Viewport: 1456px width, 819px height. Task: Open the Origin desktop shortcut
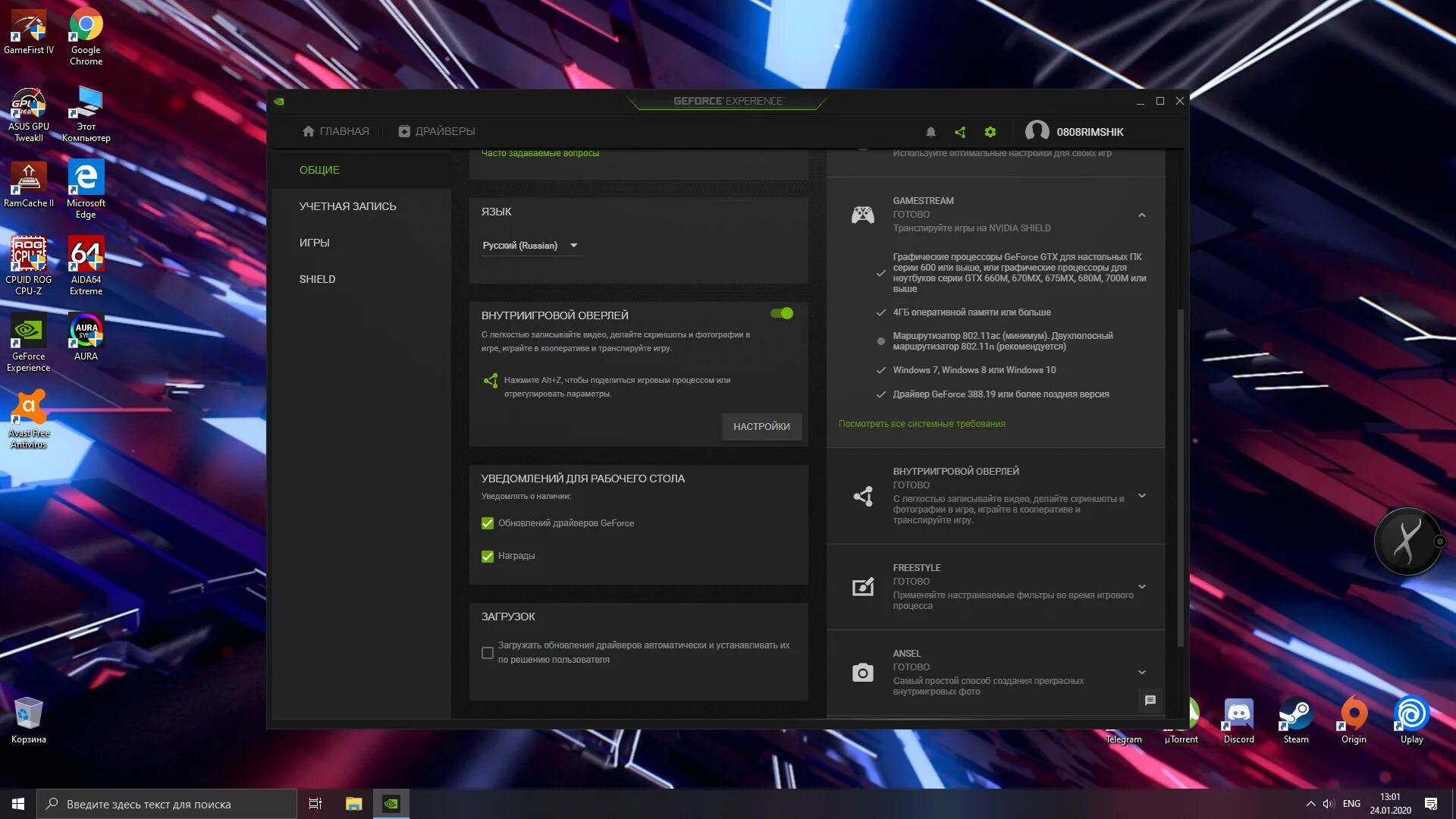coord(1354,720)
